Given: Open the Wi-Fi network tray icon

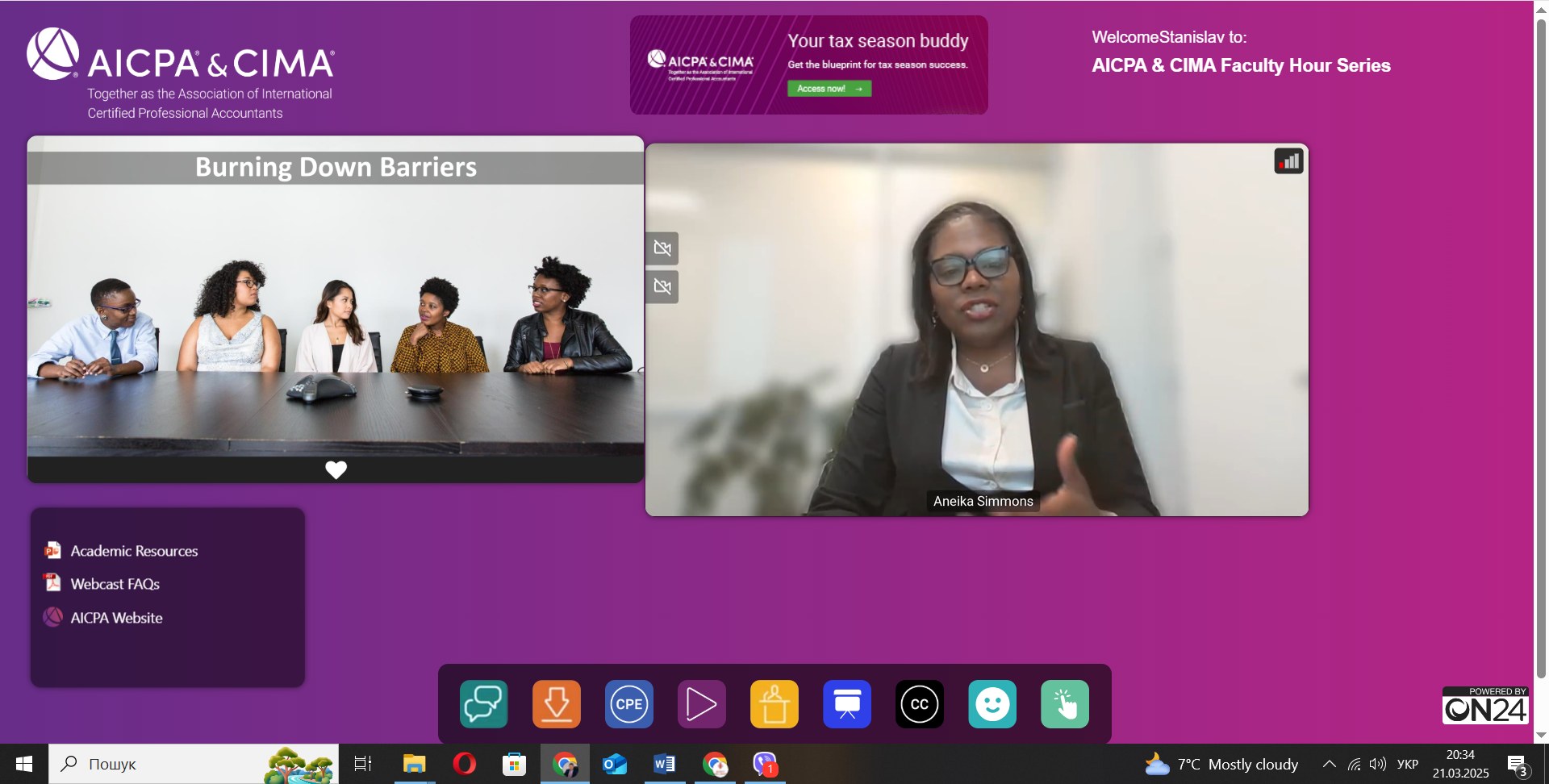Looking at the screenshot, I should pyautogui.click(x=1355, y=764).
